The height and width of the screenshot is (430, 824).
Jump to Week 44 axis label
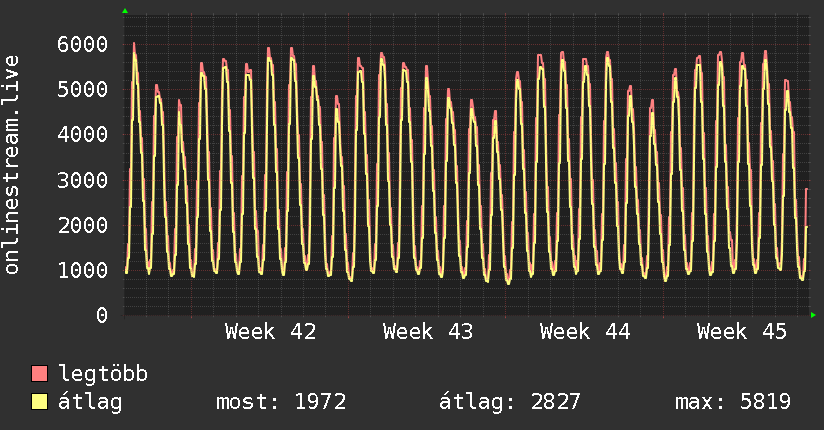[585, 332]
